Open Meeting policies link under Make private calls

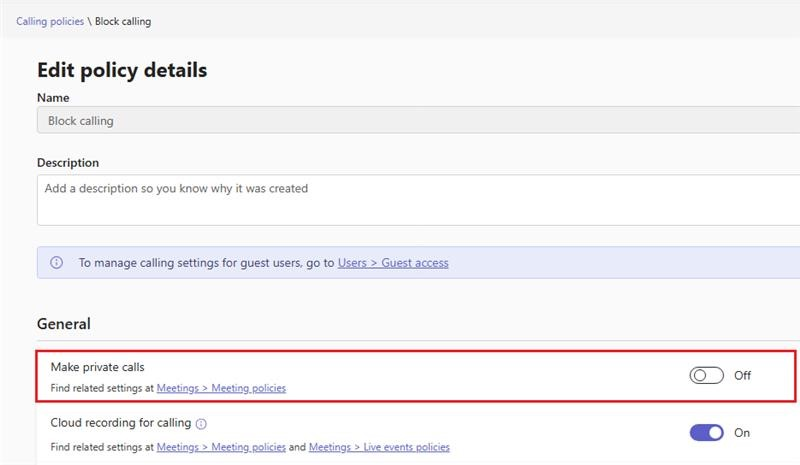(x=221, y=388)
